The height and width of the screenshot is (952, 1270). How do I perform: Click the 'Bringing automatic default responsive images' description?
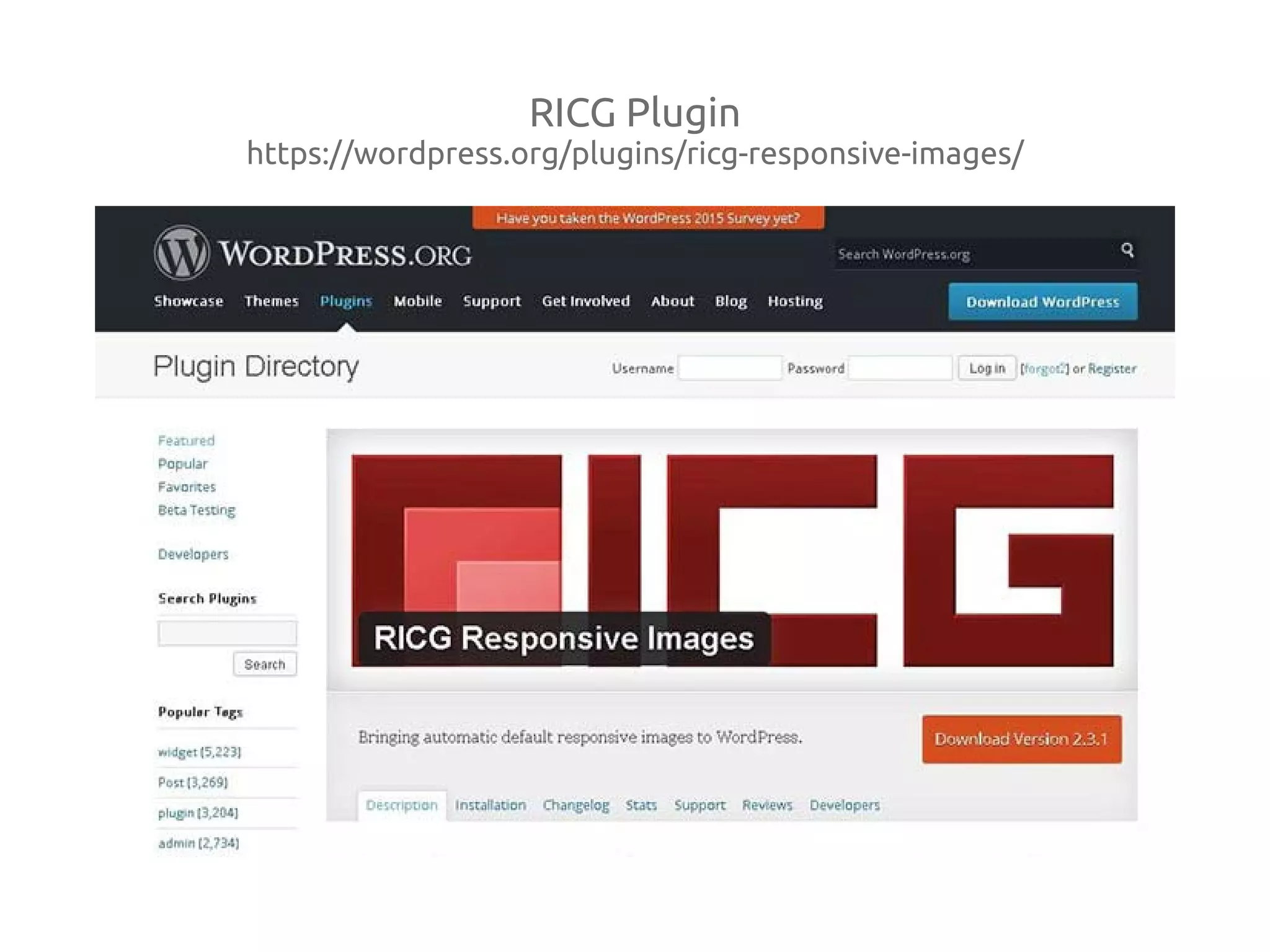[x=580, y=737]
